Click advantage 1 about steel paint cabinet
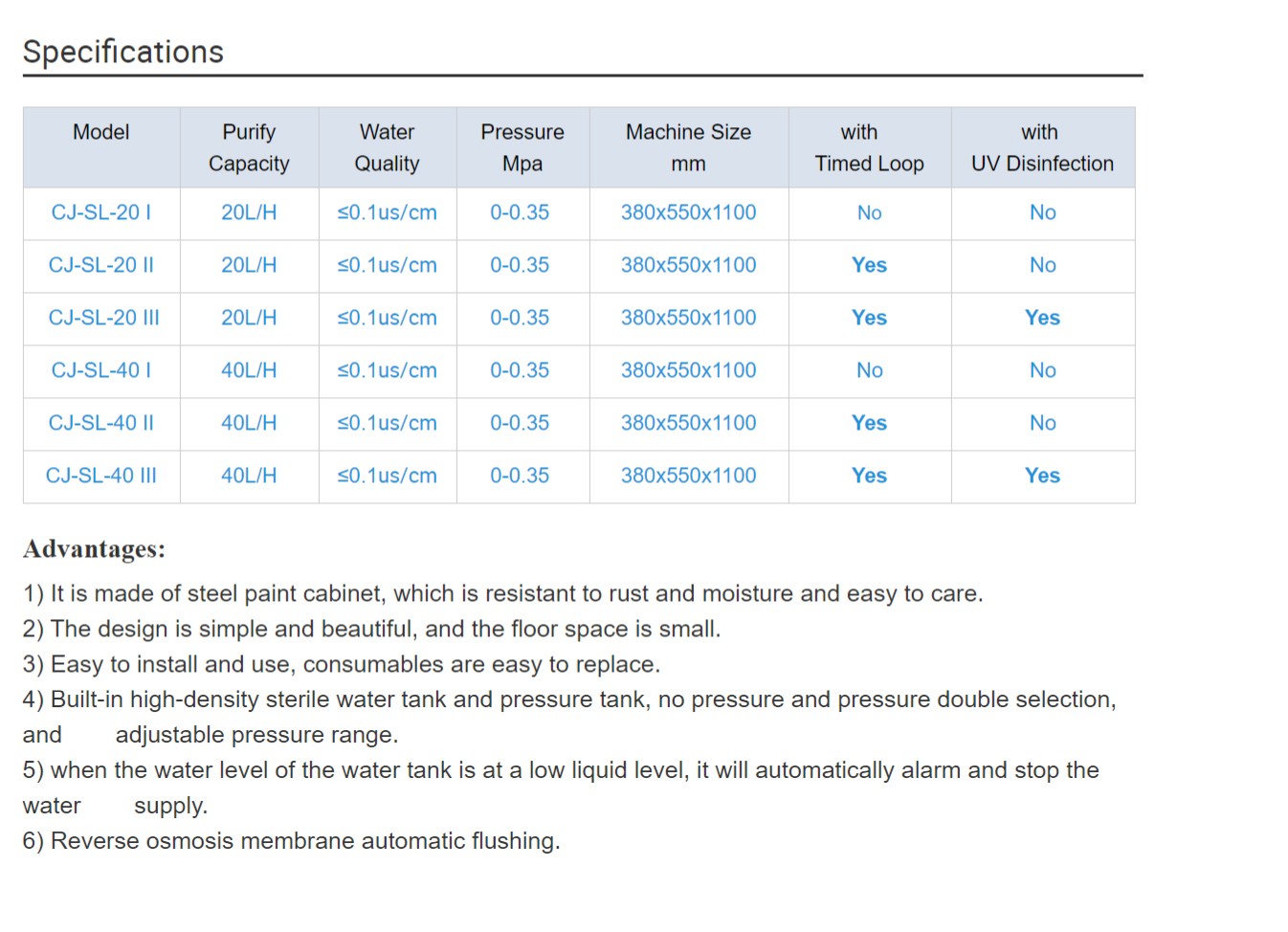The height and width of the screenshot is (932, 1288). pos(503,594)
